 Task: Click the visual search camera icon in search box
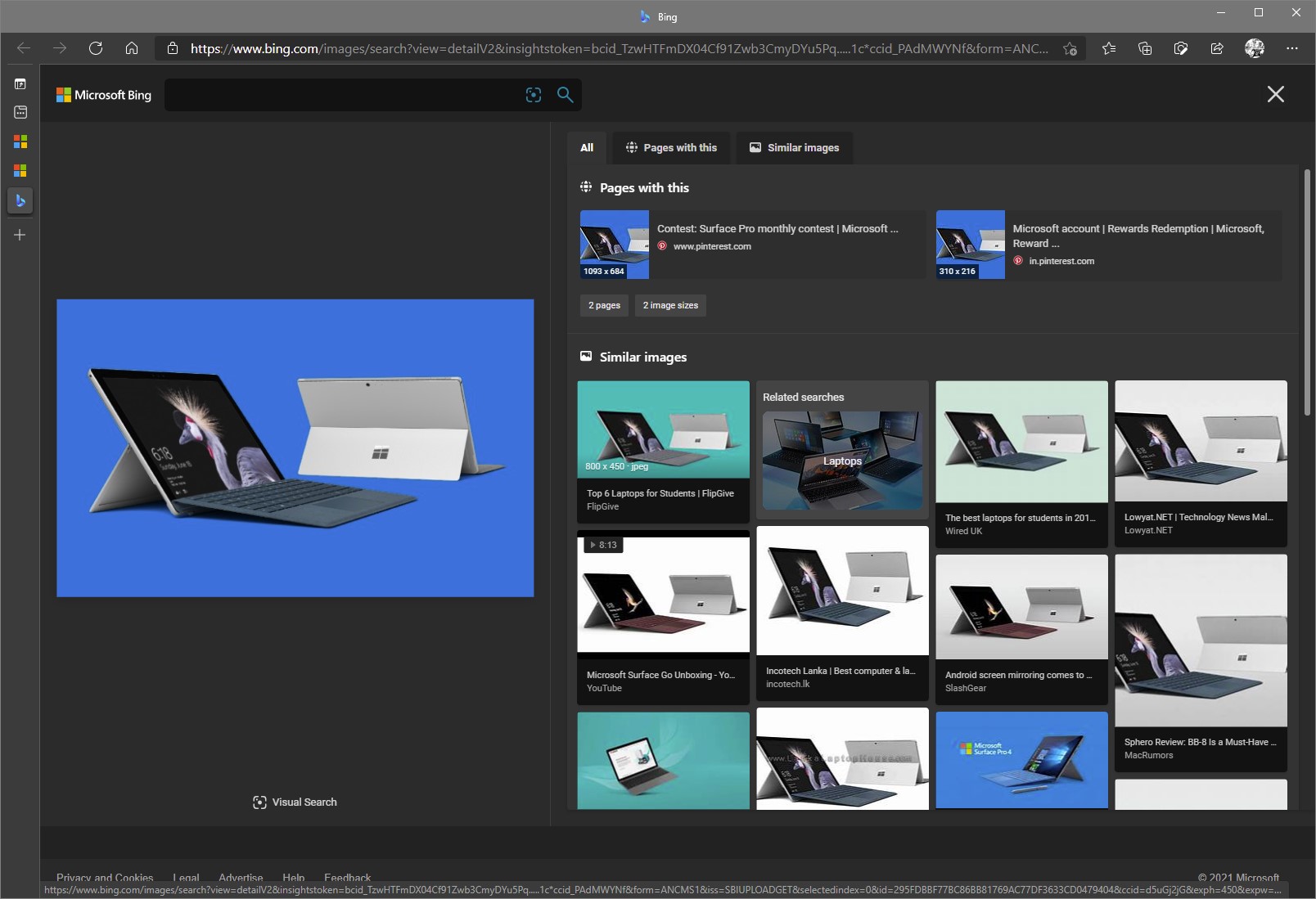[534, 95]
